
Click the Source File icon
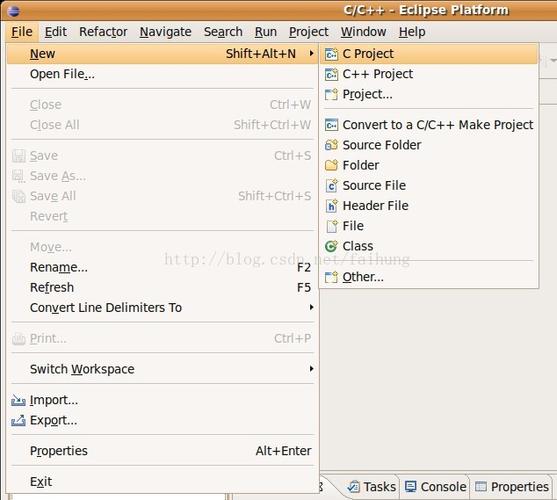[x=331, y=185]
